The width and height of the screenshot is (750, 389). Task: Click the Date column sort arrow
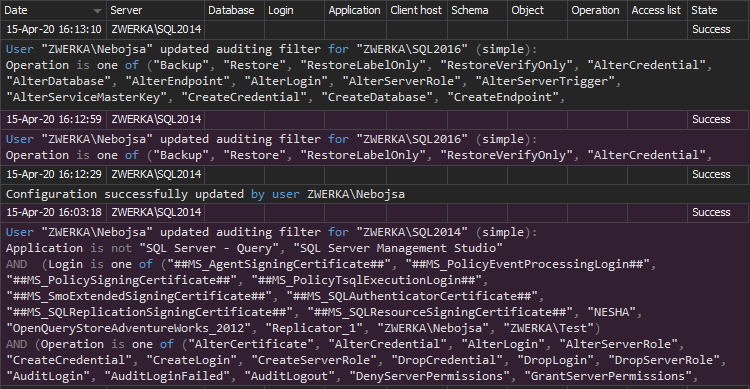(97, 11)
